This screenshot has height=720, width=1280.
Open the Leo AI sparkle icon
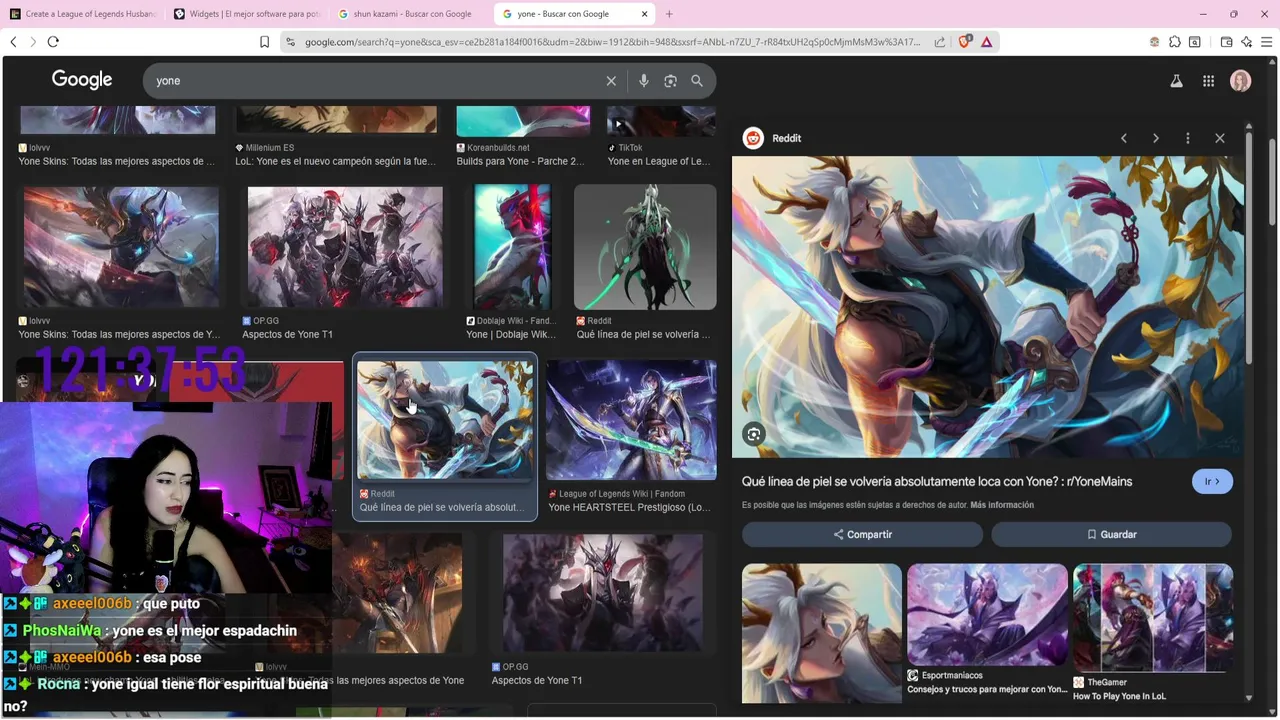tap(1246, 42)
